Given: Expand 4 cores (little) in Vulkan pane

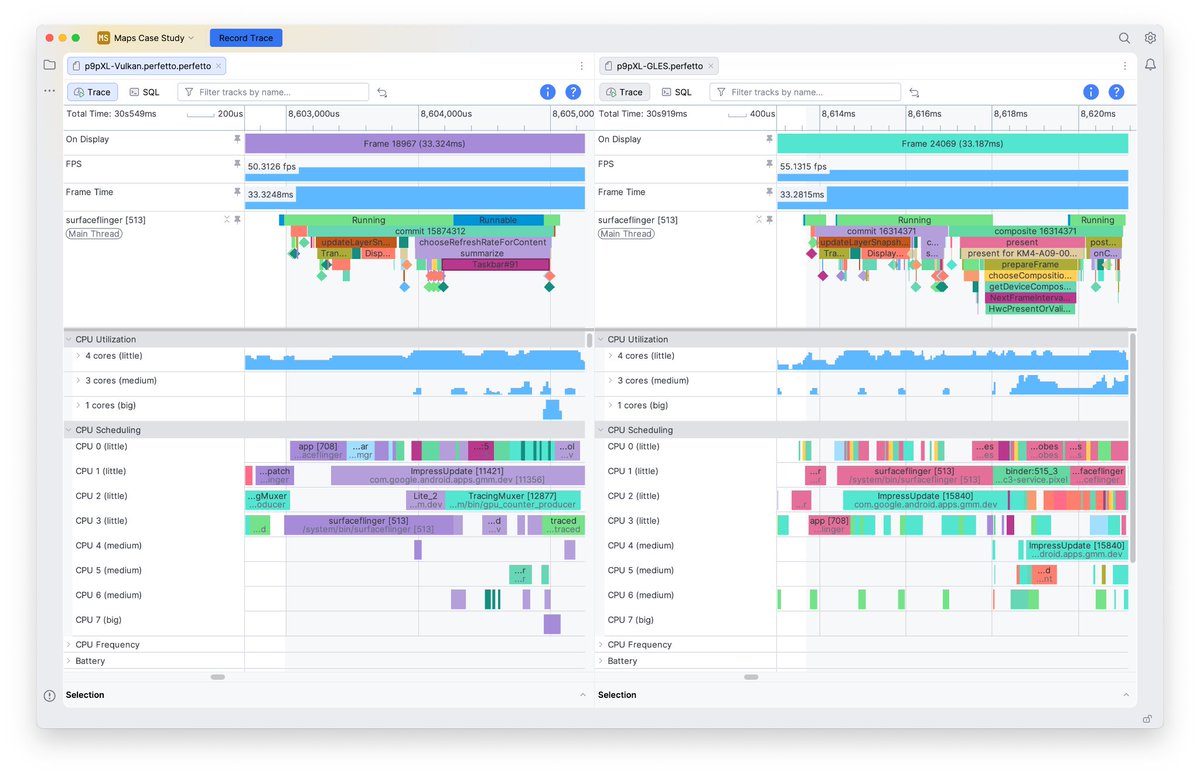Looking at the screenshot, I should click(x=78, y=355).
